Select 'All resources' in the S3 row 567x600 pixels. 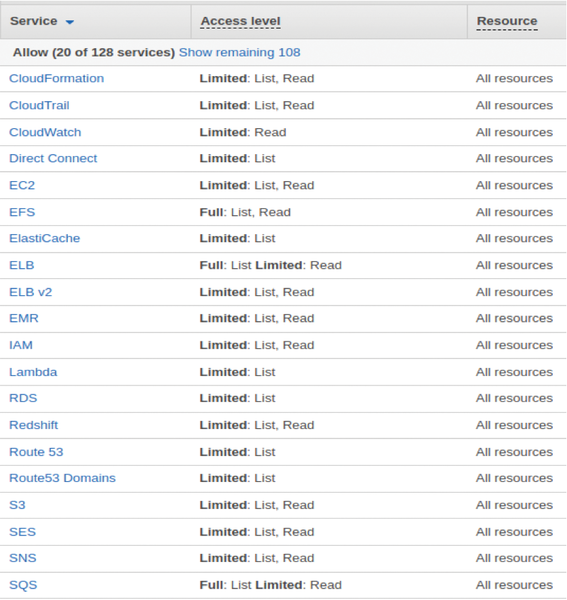click(x=514, y=505)
